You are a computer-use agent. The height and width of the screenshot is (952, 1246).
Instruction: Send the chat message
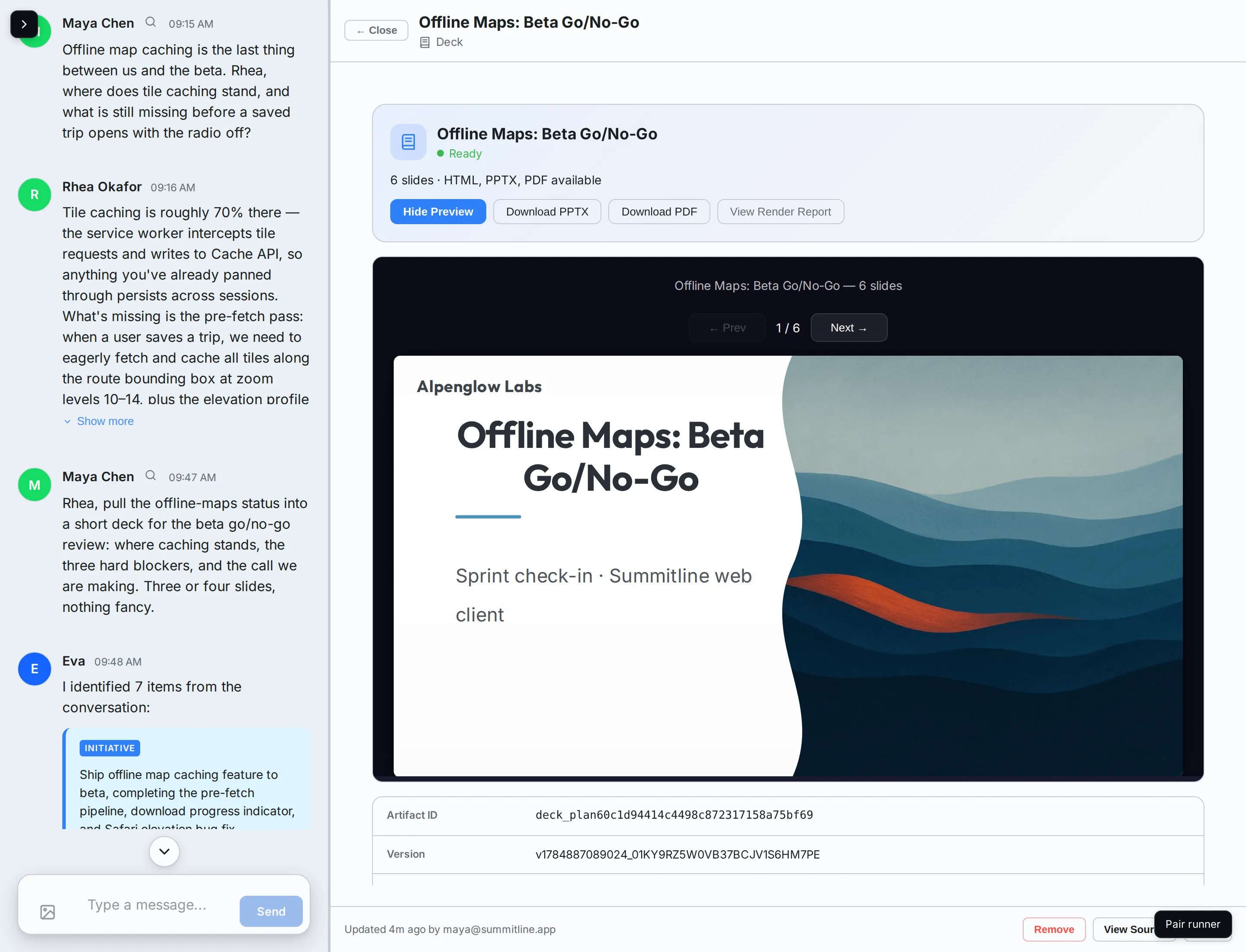(271, 911)
